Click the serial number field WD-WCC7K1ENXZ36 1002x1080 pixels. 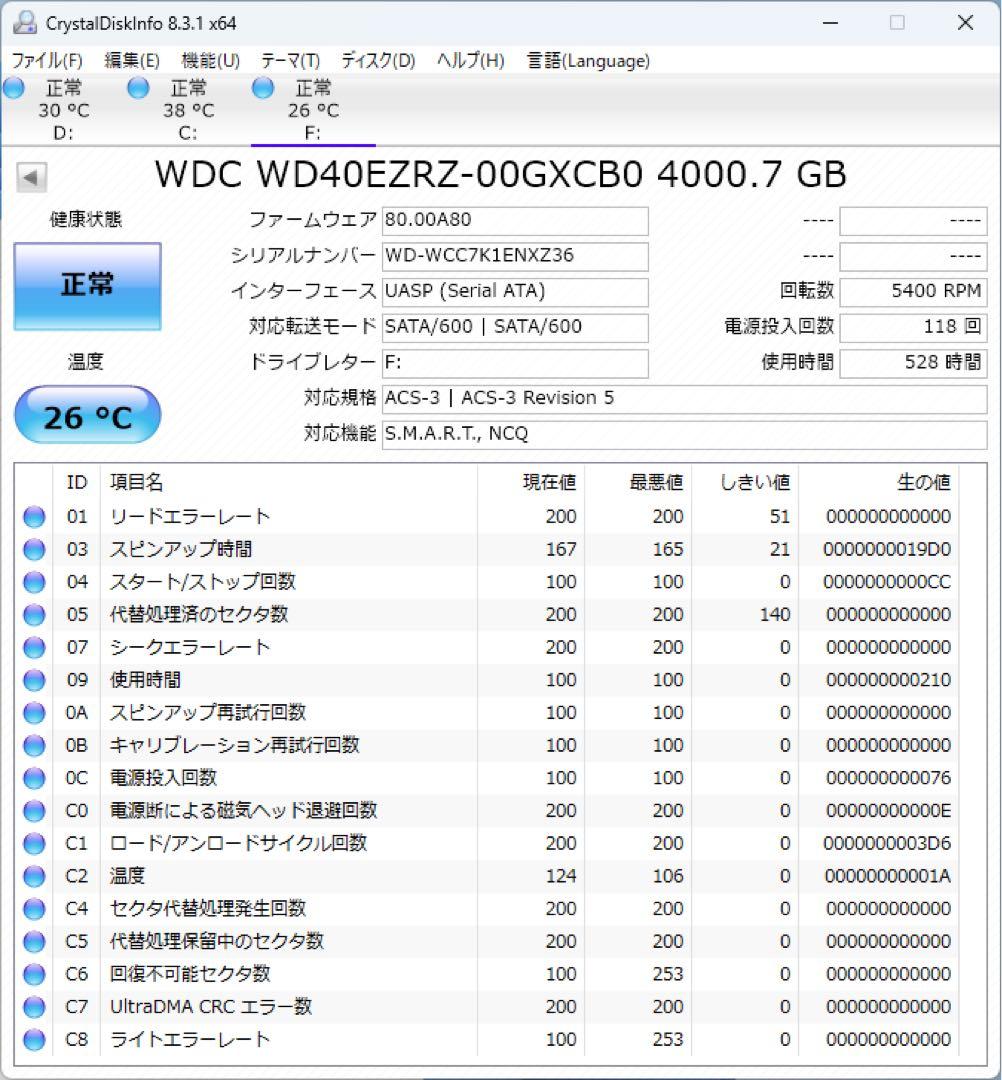tap(515, 256)
